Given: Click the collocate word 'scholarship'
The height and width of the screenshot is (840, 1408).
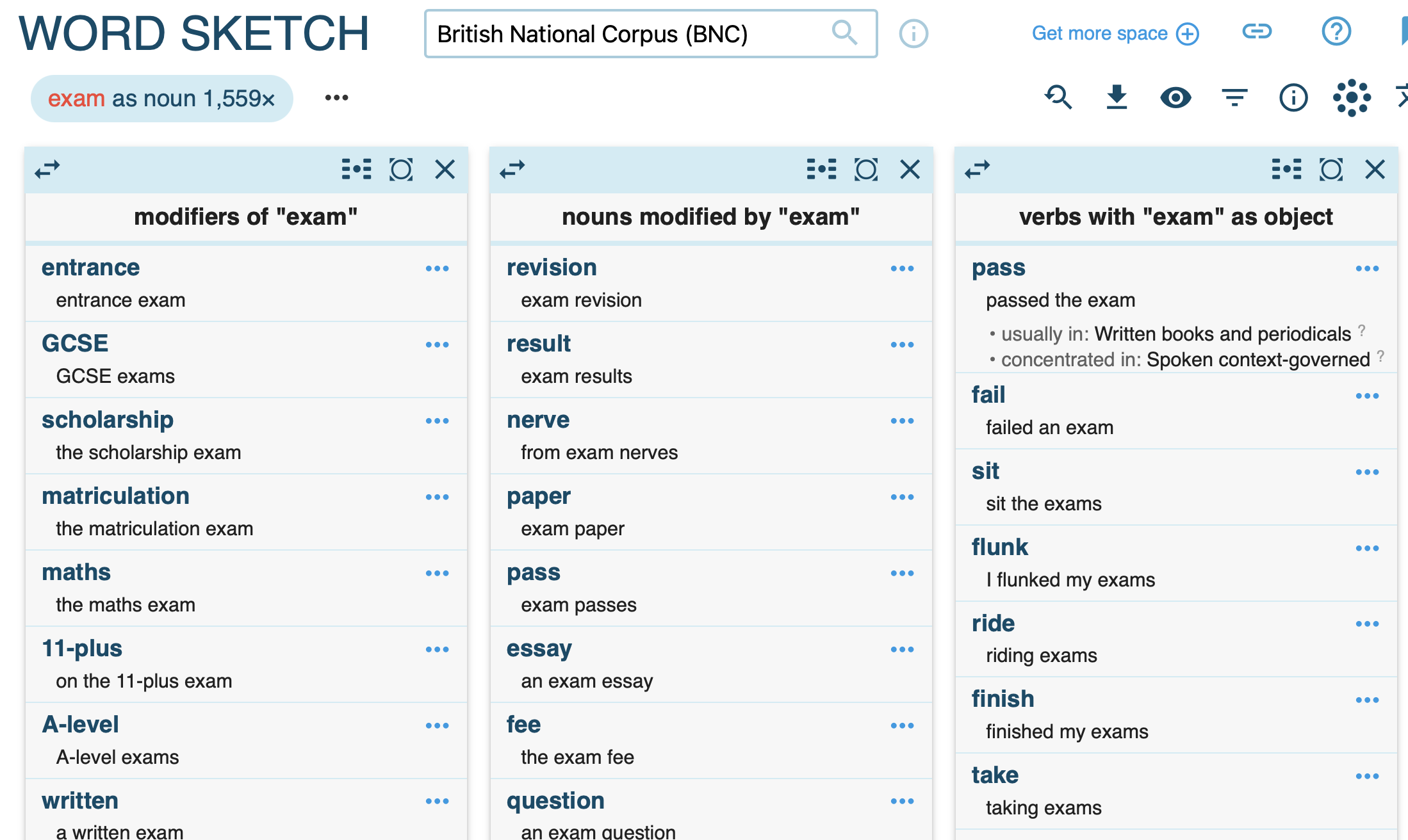Looking at the screenshot, I should tap(108, 420).
